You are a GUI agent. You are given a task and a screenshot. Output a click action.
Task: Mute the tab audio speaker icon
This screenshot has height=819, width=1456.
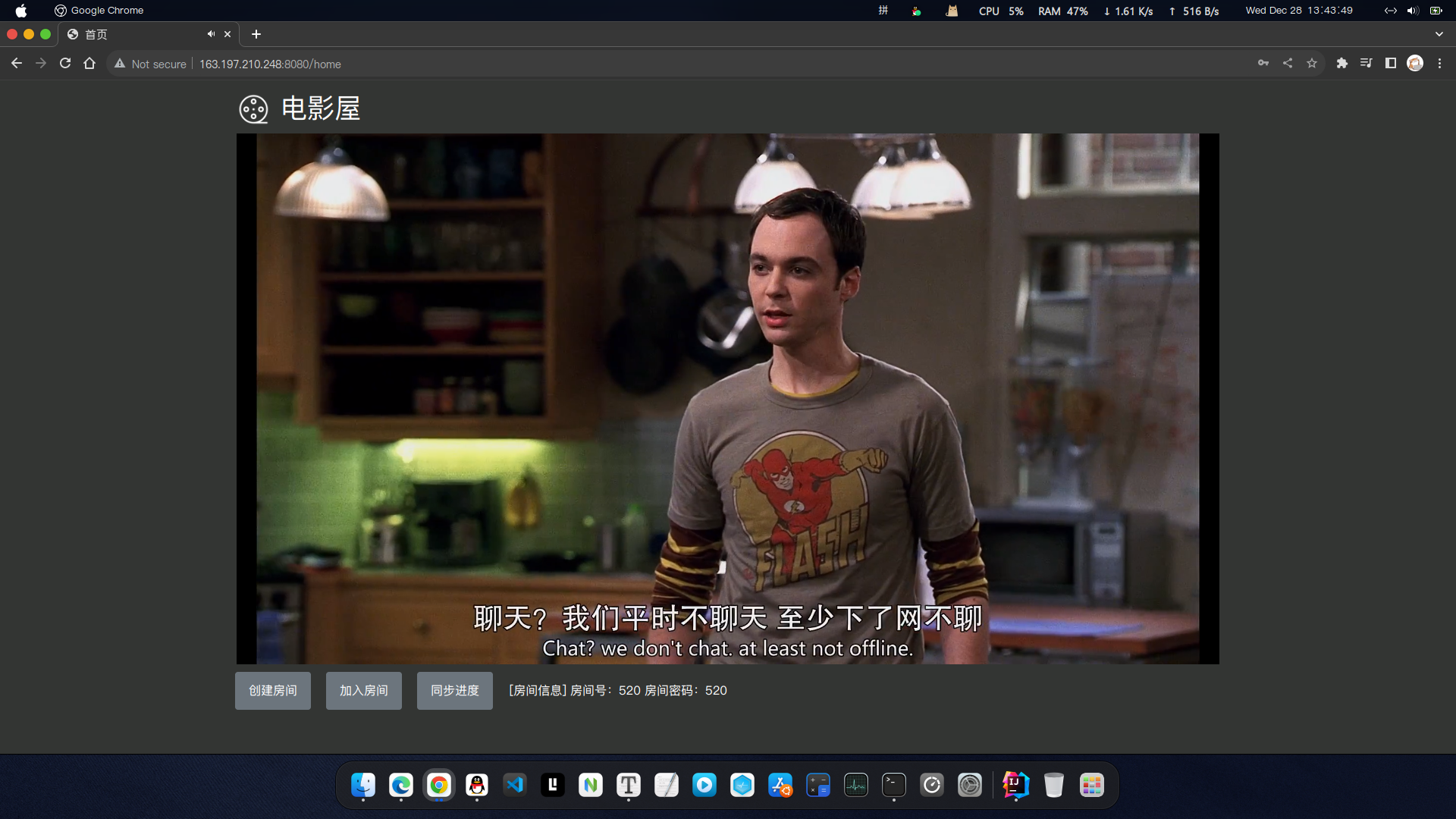[211, 34]
